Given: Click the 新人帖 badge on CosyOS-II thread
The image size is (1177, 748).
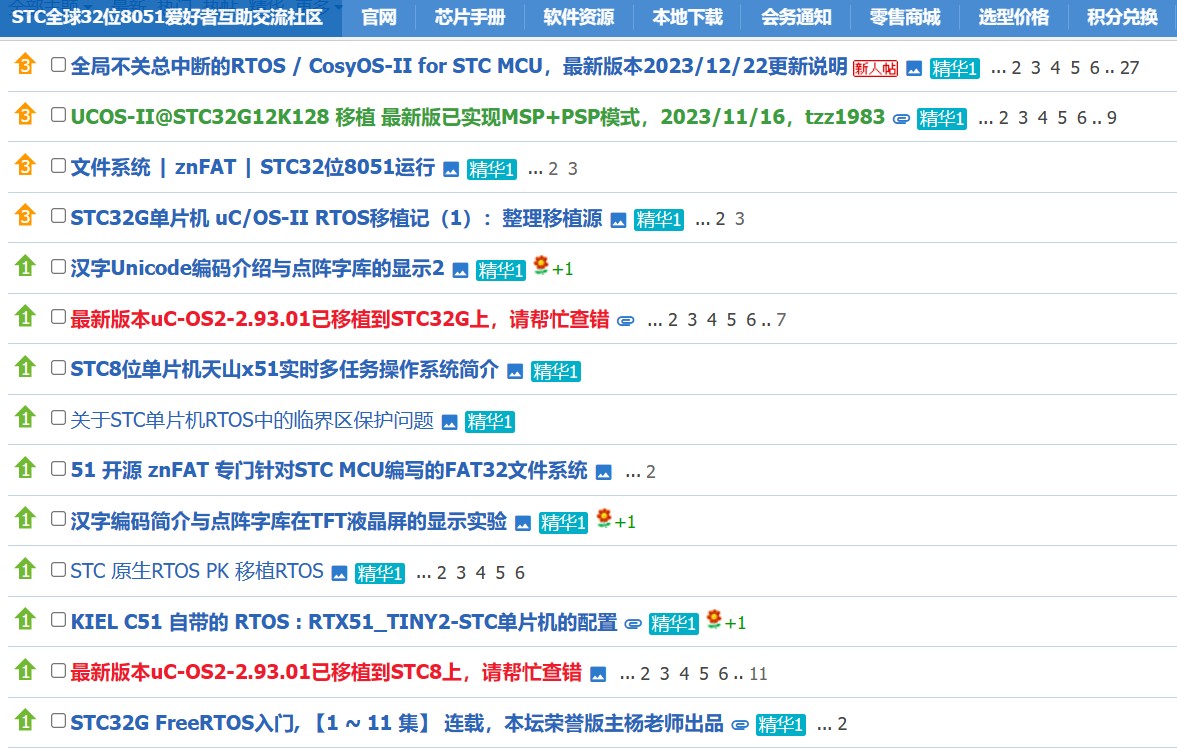Looking at the screenshot, I should pos(875,68).
